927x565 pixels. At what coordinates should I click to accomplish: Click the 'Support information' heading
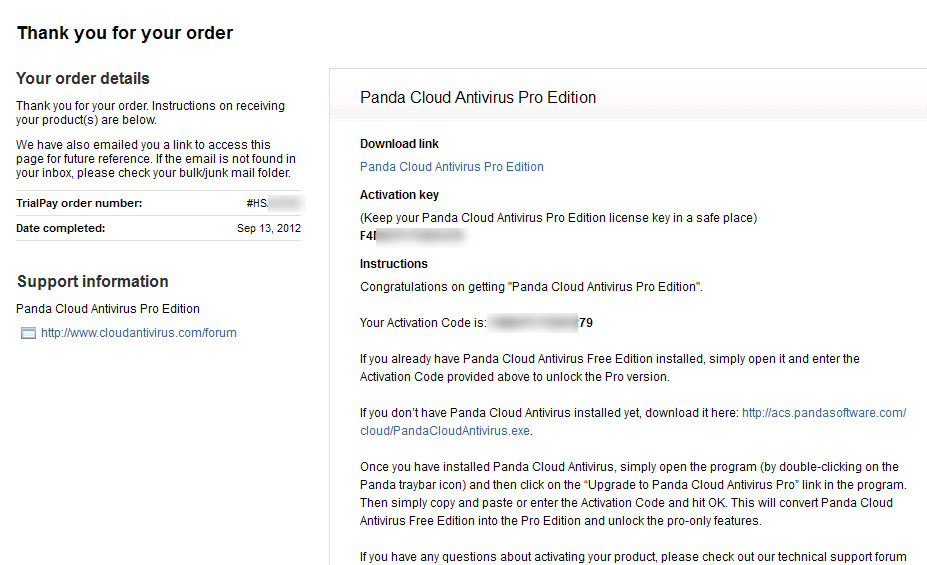(x=93, y=281)
